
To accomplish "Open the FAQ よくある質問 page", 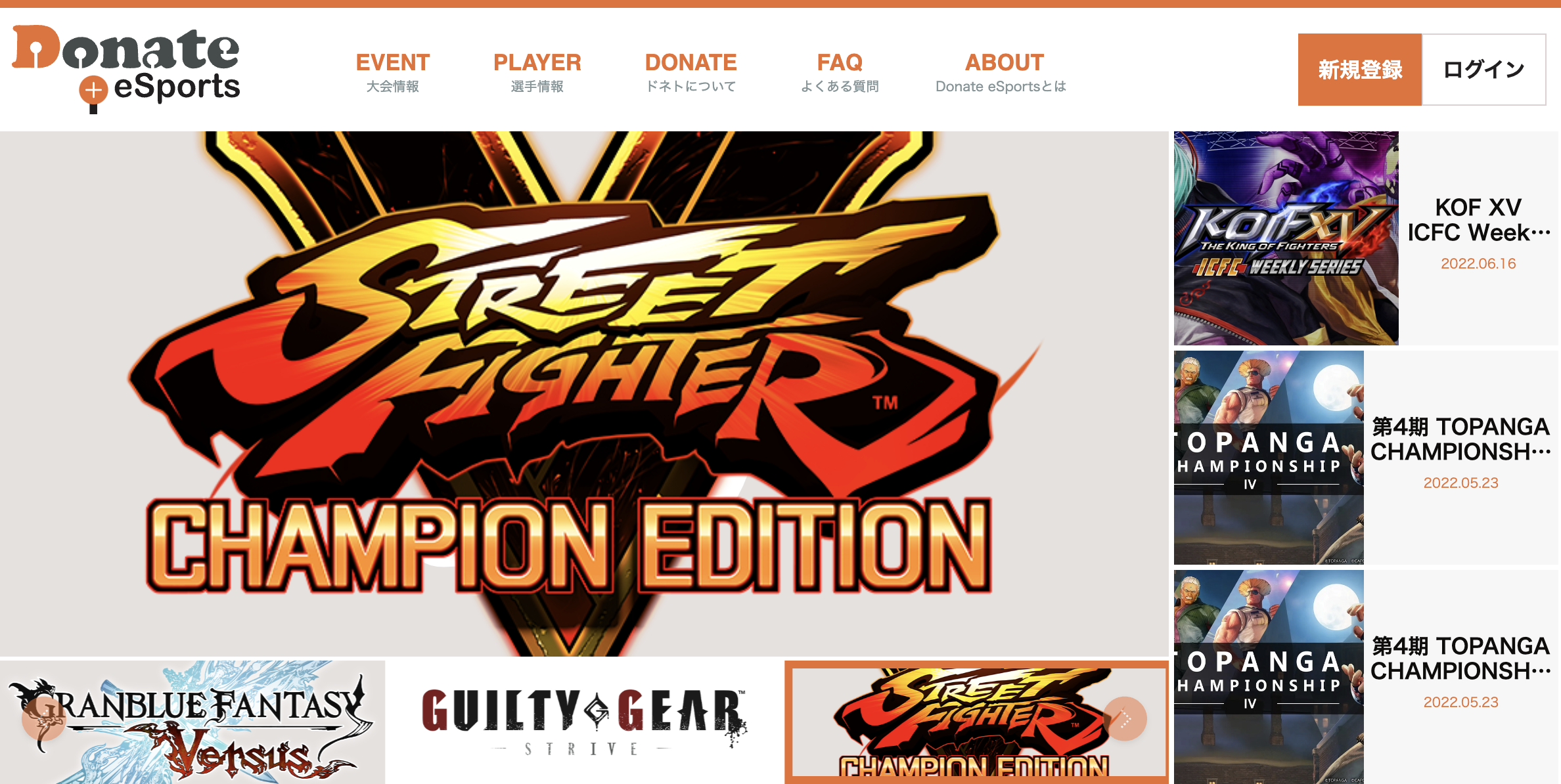I will (x=840, y=72).
